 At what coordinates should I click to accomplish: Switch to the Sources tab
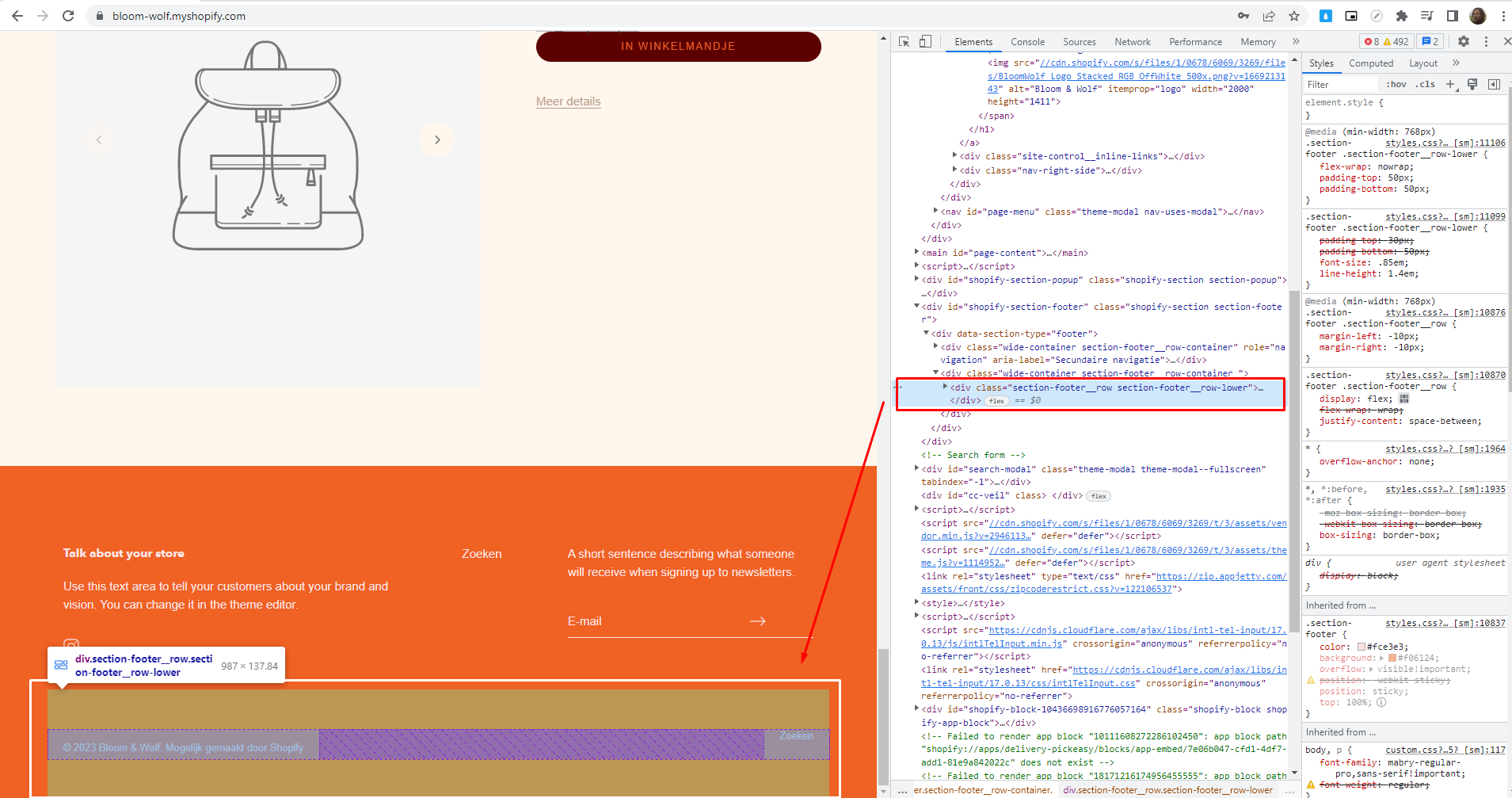(1080, 42)
